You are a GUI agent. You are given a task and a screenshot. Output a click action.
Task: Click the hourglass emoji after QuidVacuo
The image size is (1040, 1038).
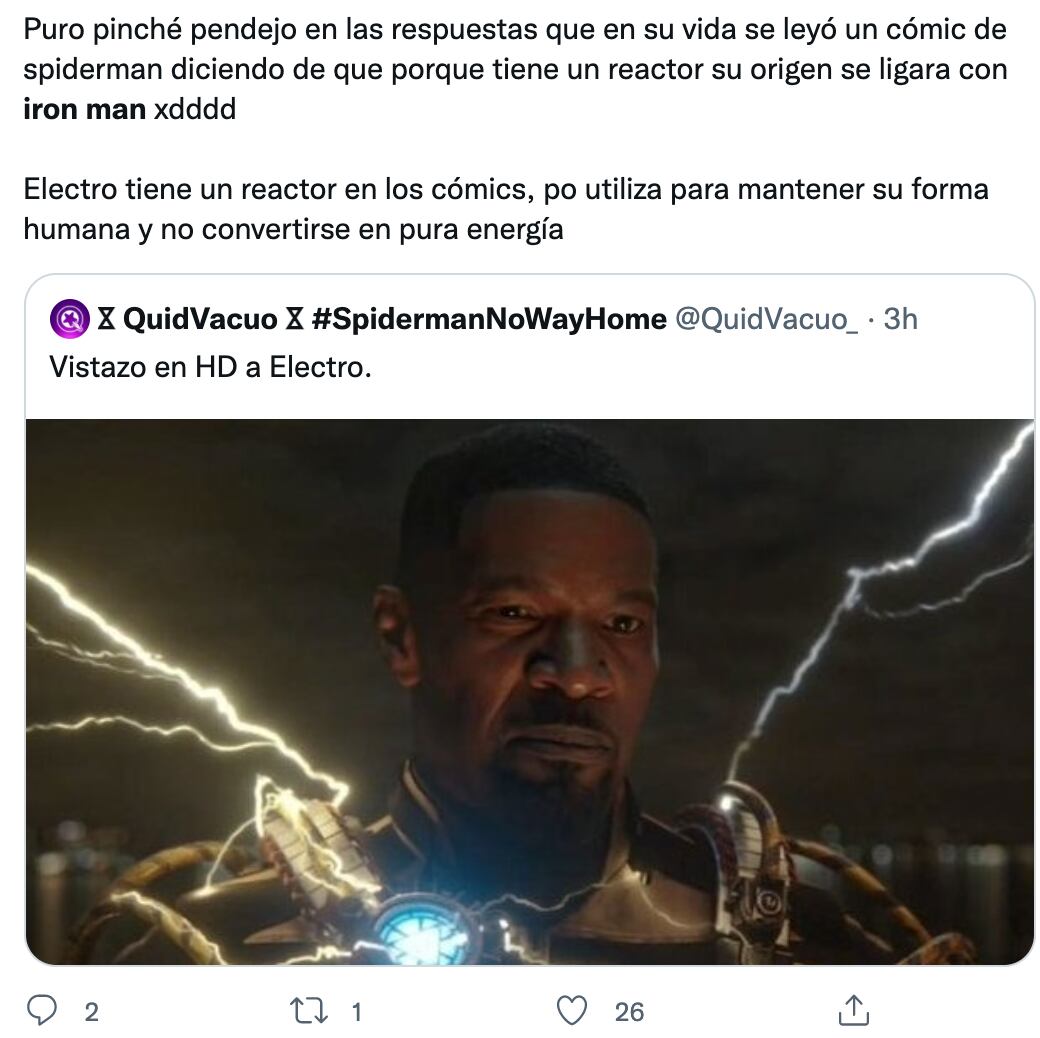pyautogui.click(x=294, y=319)
